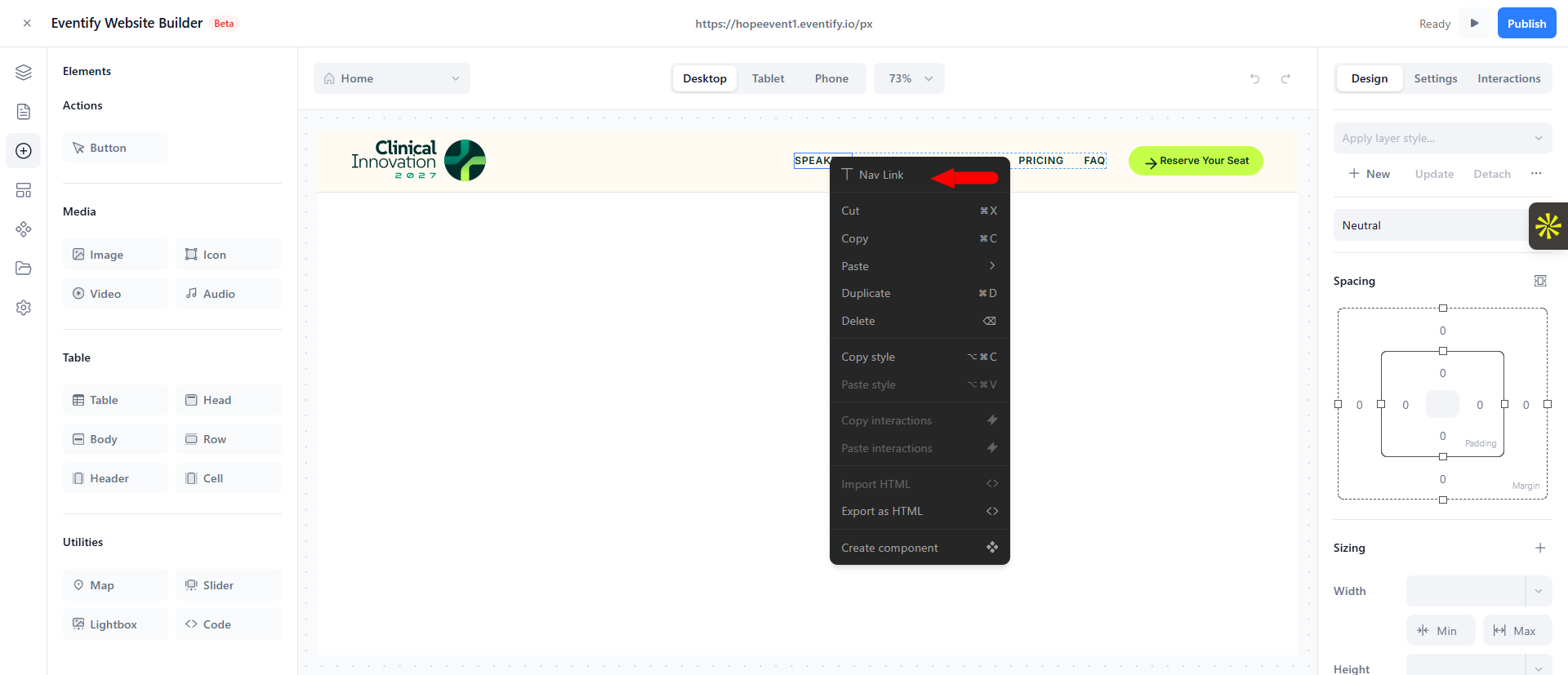
Task: Toggle the spacing expand icon
Action: (x=1540, y=281)
